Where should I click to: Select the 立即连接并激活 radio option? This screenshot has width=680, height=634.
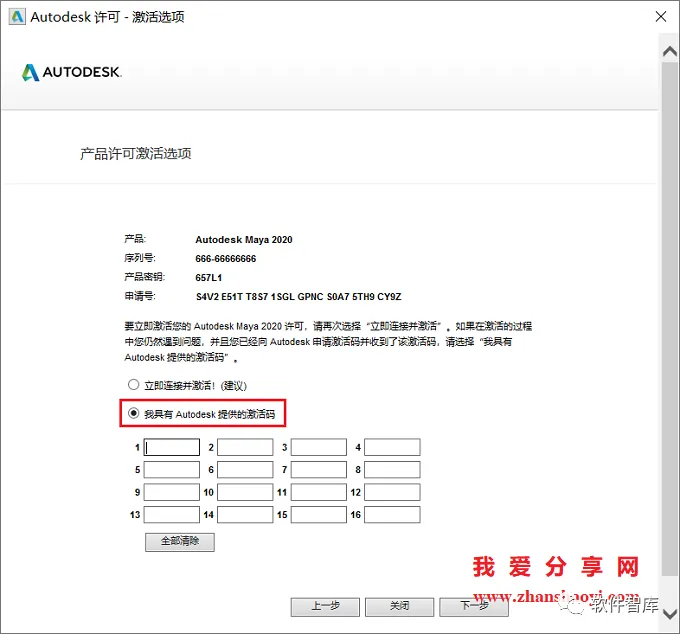point(134,385)
